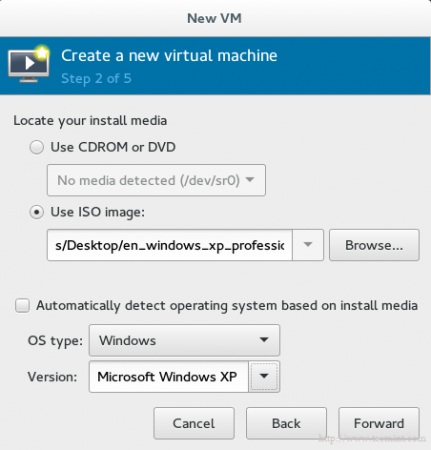Select the Use ISO image radio button
Image resolution: width=431 pixels, height=450 pixels.
click(x=36, y=212)
